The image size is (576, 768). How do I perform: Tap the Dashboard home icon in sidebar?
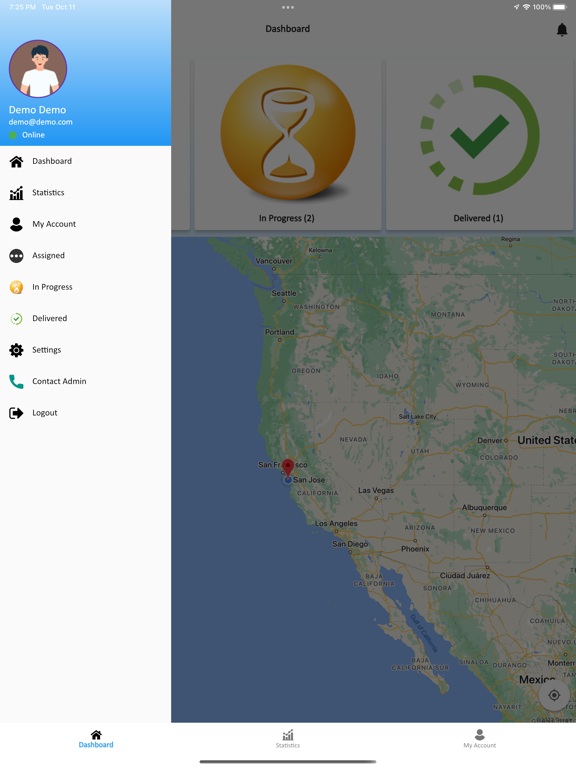tap(16, 161)
